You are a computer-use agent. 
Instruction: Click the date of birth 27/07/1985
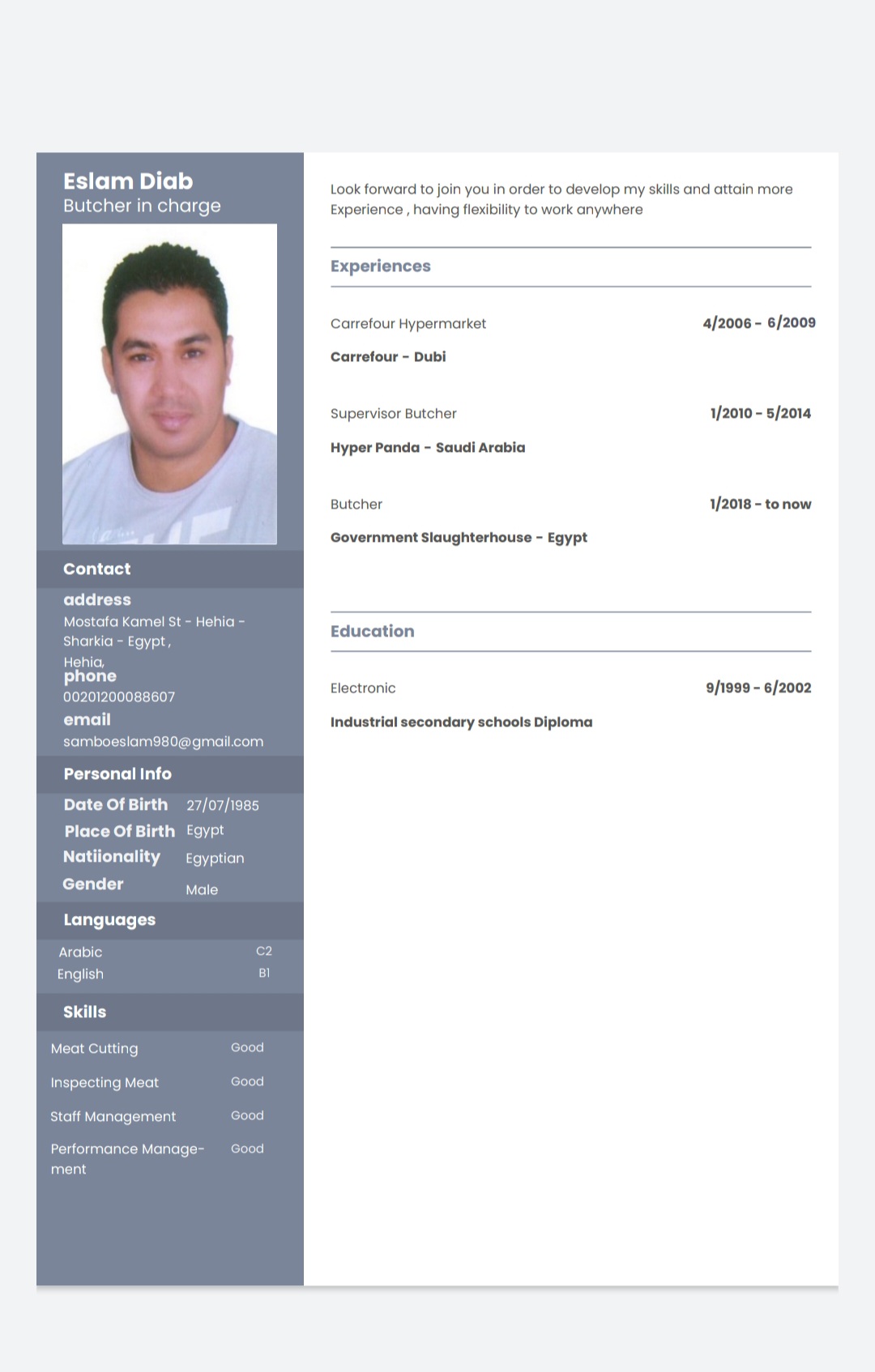click(x=223, y=805)
